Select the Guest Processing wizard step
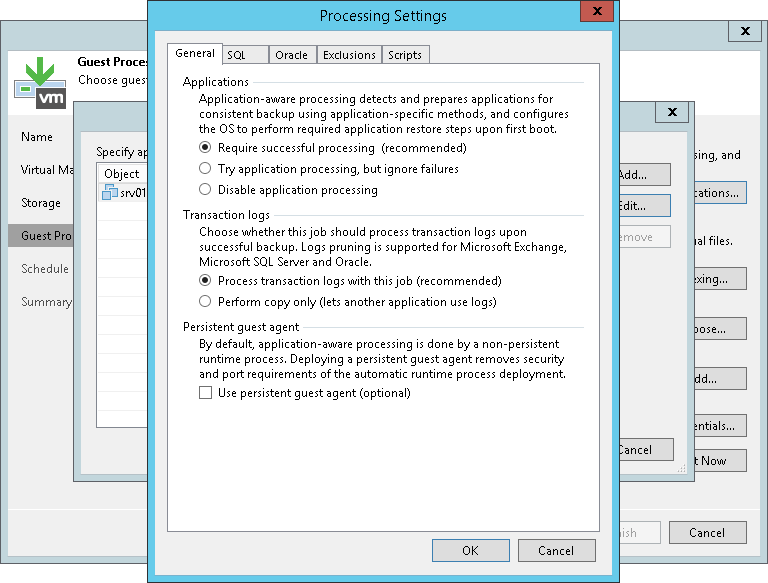The image size is (768, 583). tap(41, 236)
